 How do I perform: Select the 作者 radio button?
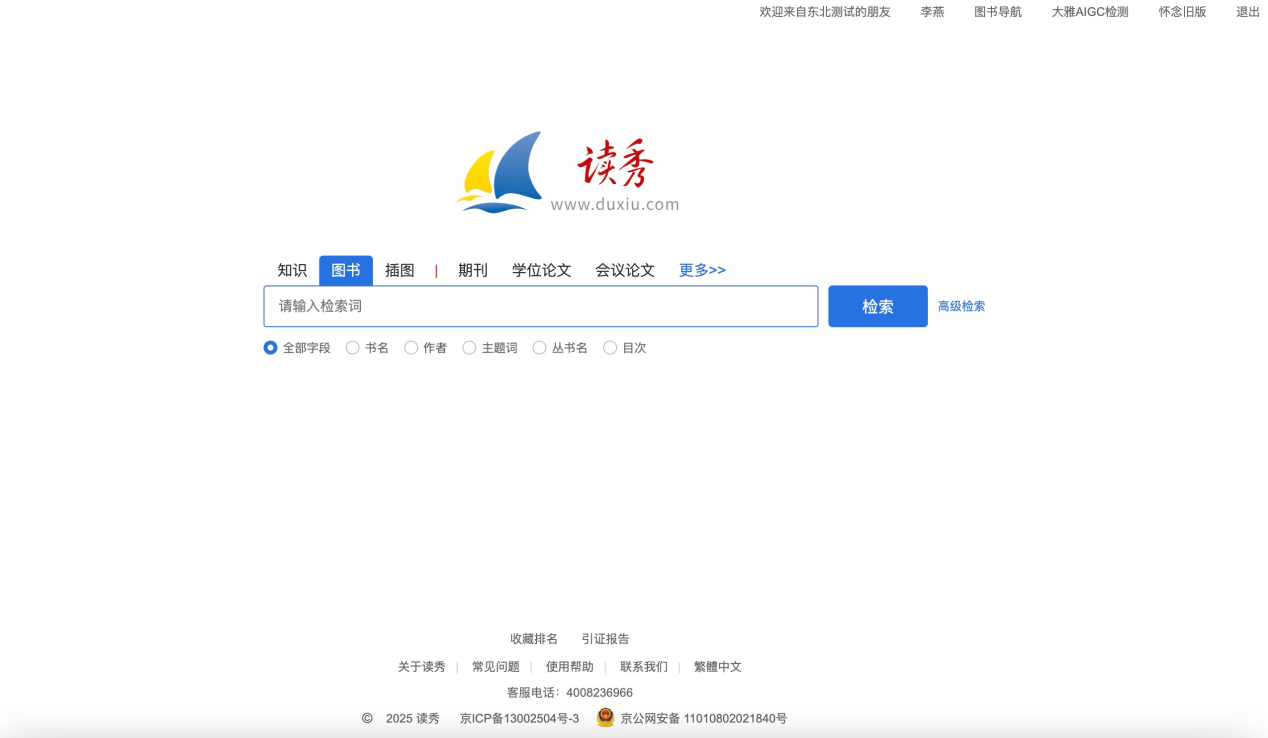pyautogui.click(x=411, y=348)
